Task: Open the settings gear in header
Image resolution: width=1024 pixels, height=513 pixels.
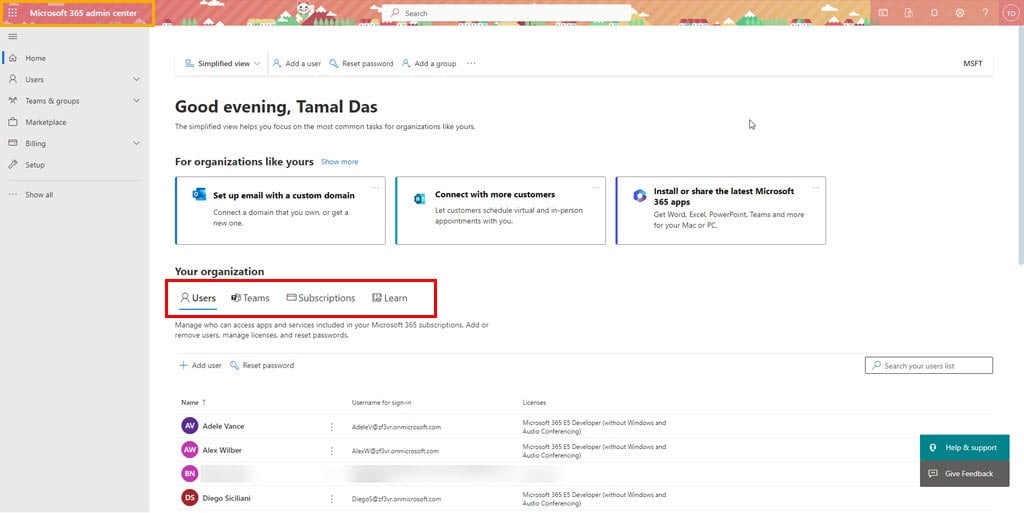Action: tap(959, 13)
